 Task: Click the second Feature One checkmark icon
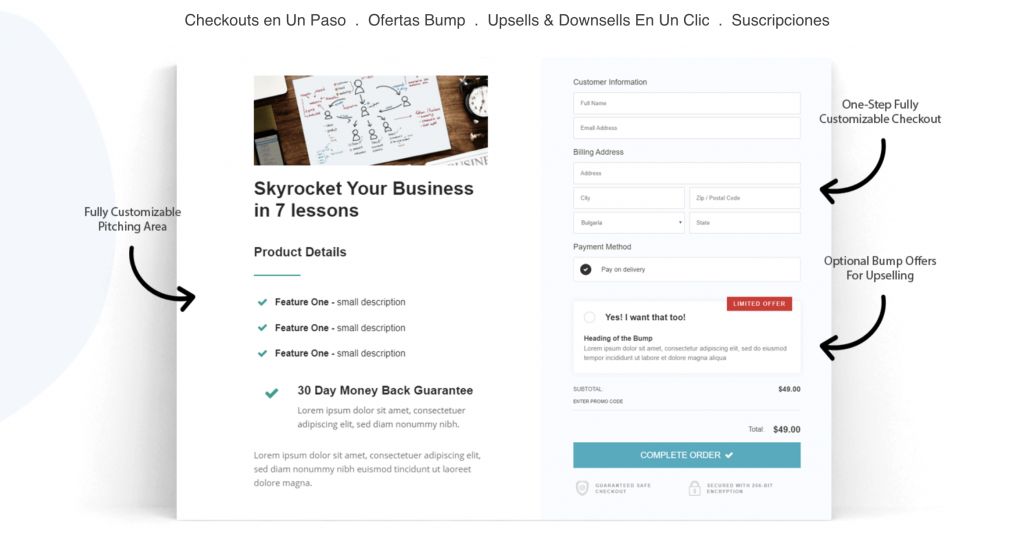pos(262,328)
